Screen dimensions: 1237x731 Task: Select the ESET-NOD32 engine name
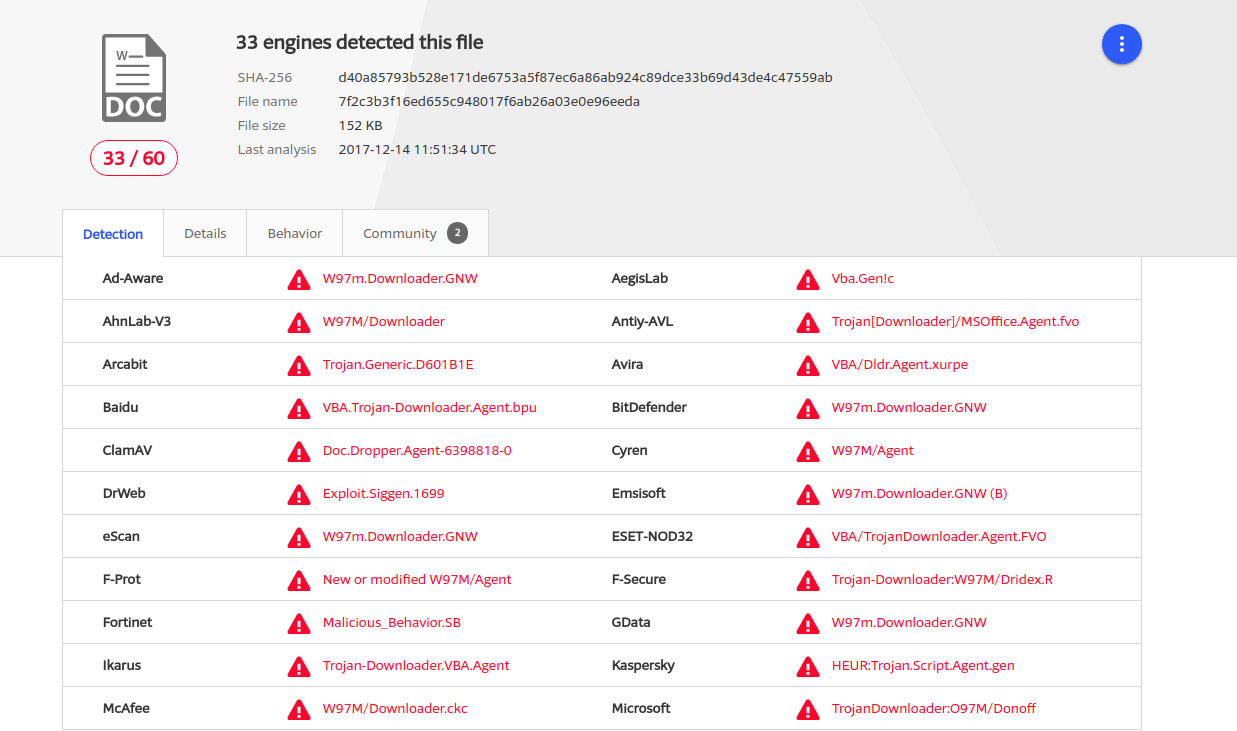coord(652,536)
